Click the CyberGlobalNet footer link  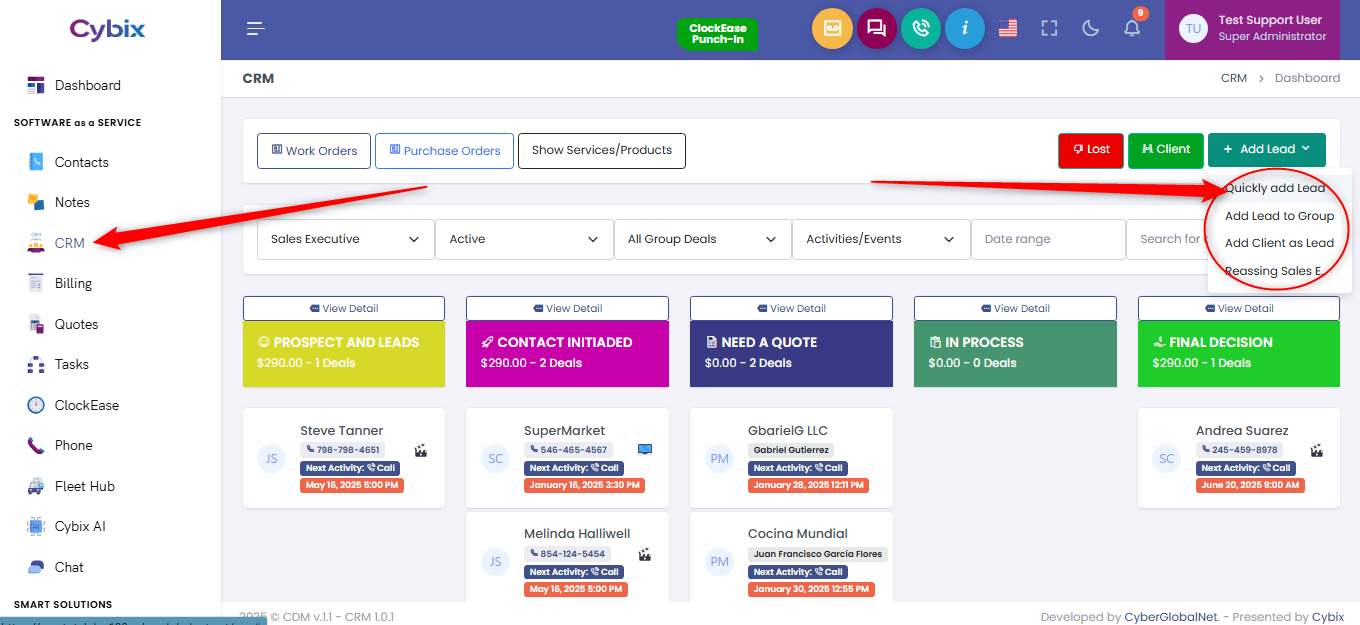[x=1170, y=617]
